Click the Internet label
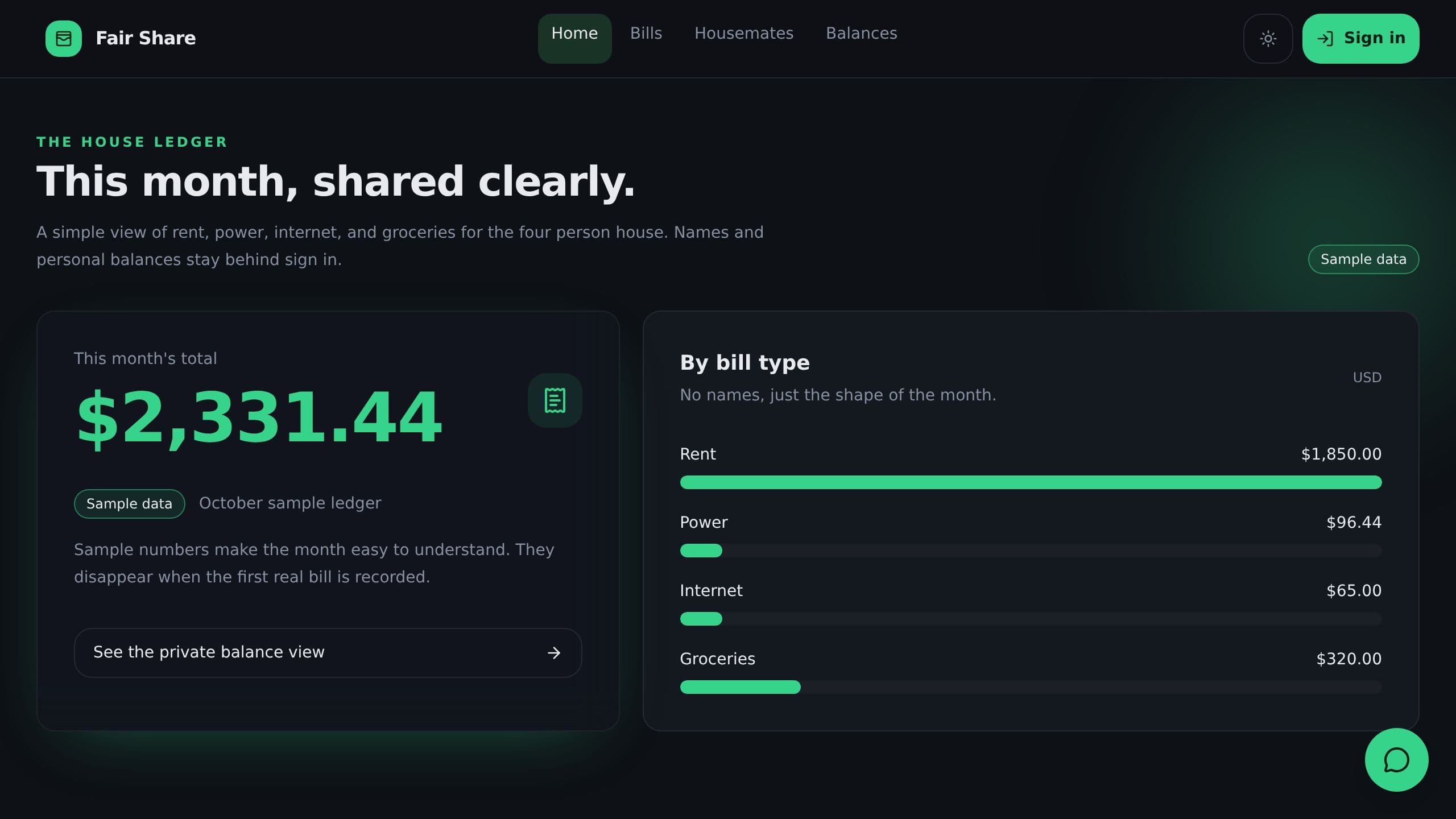Viewport: 1456px width, 819px height. (711, 590)
